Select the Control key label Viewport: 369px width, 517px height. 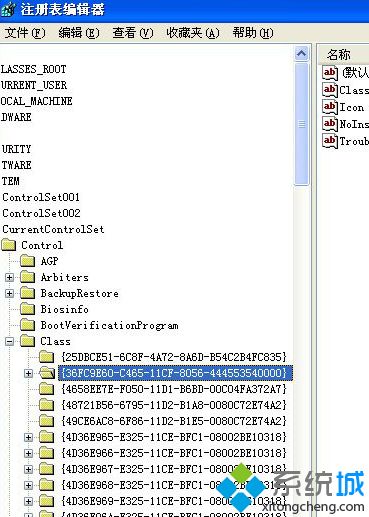tap(42, 245)
